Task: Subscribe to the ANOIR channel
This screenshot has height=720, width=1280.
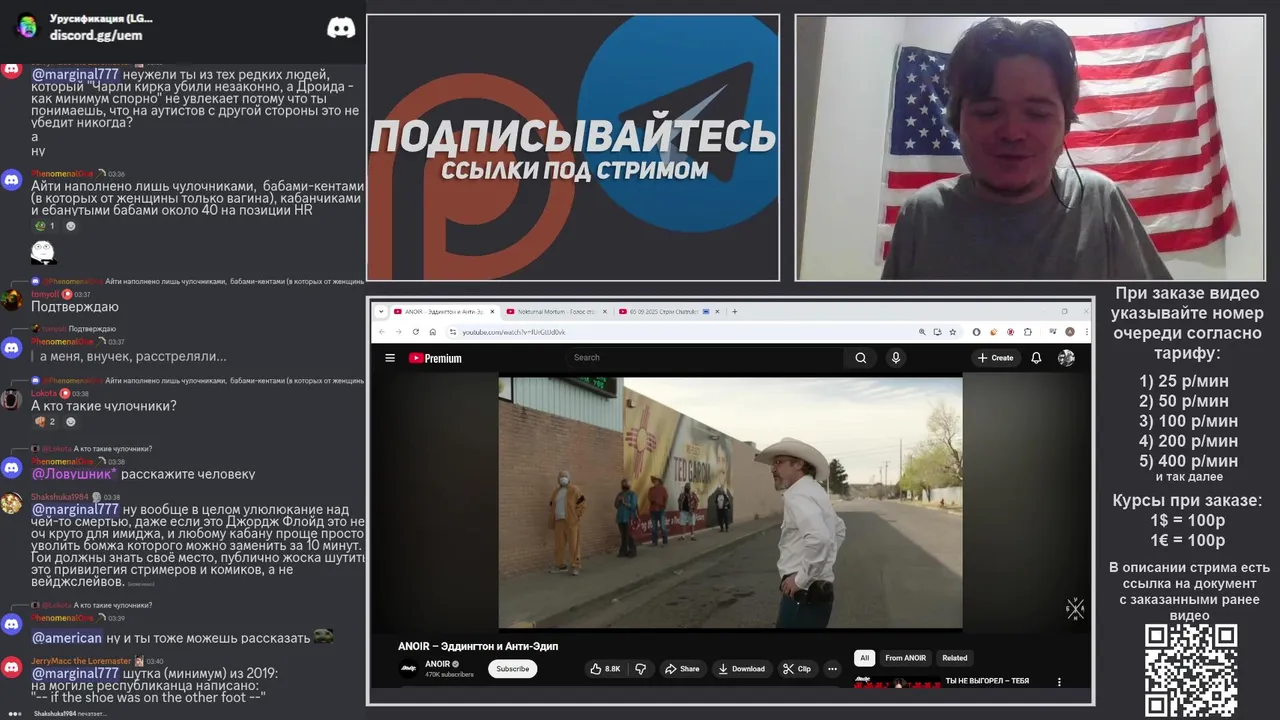Action: click(x=513, y=669)
